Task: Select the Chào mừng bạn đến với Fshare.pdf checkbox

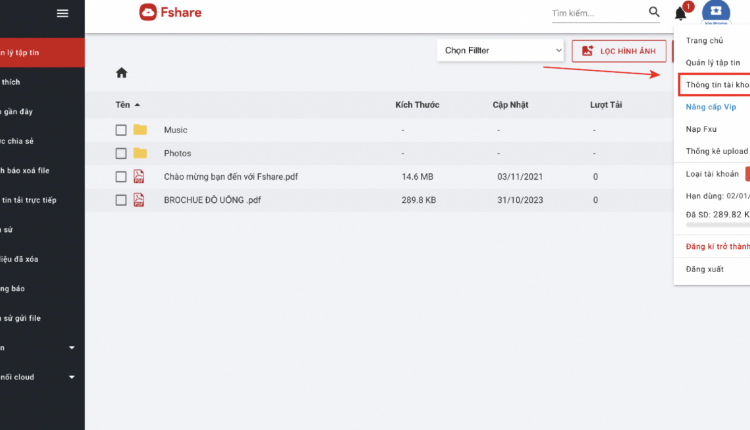Action: [x=121, y=177]
